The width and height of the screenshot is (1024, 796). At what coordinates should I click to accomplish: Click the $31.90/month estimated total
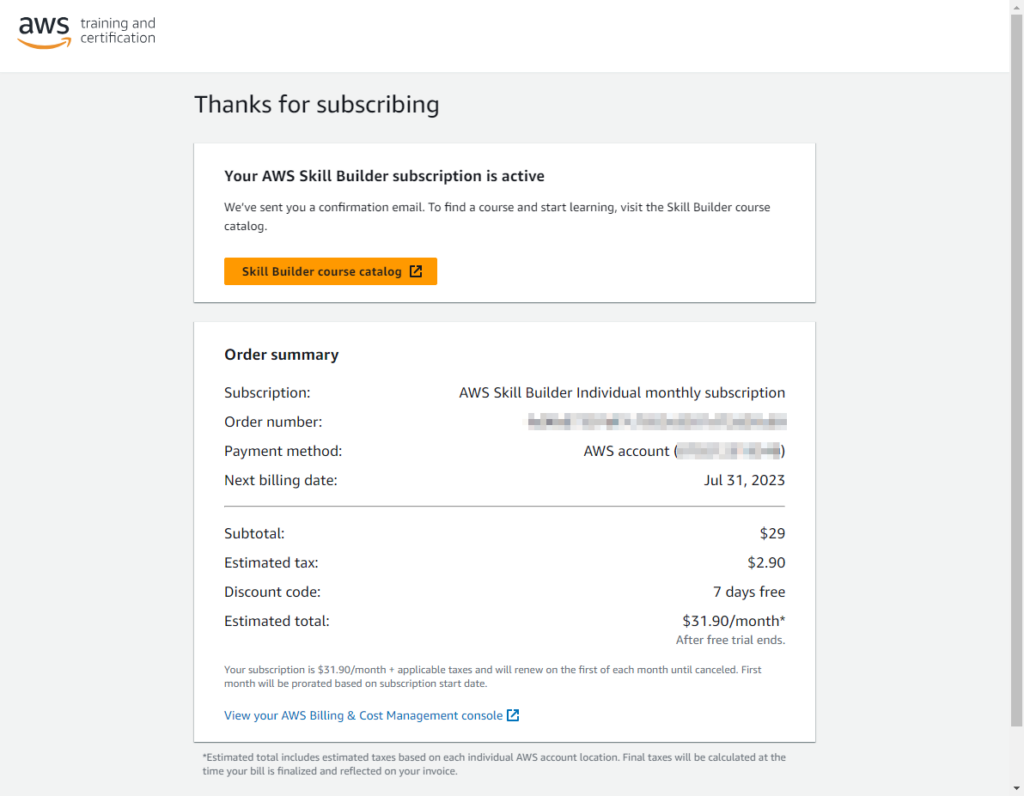[x=733, y=621]
